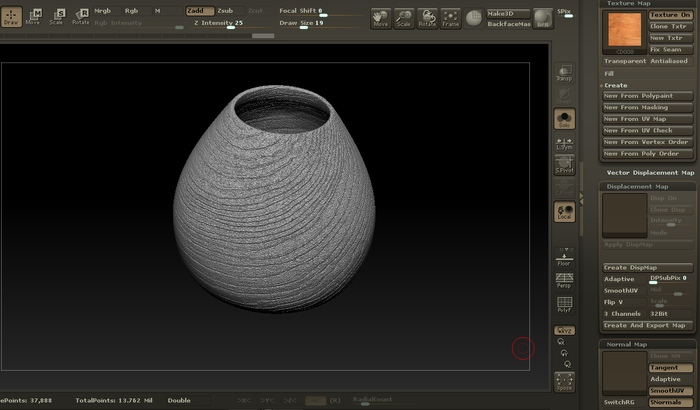Click the Fix Seam button
Image resolution: width=700 pixels, height=410 pixels.
pos(671,50)
